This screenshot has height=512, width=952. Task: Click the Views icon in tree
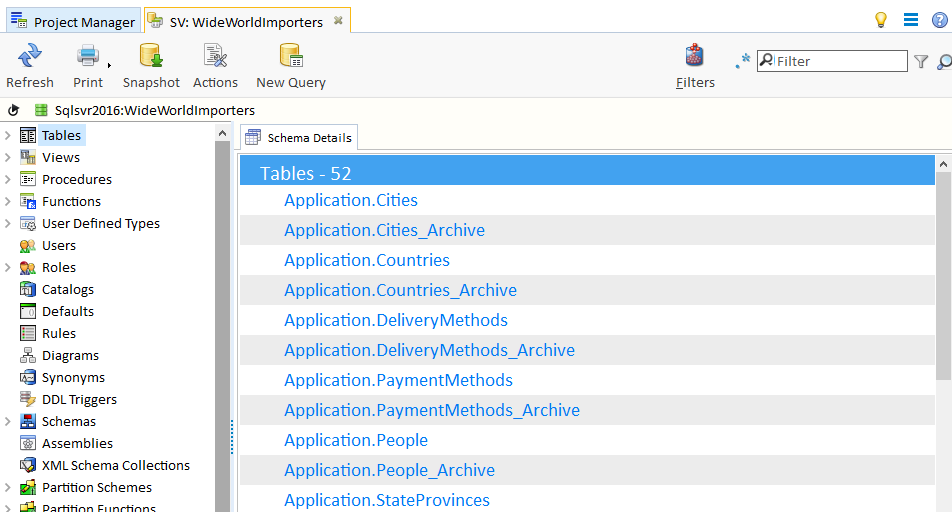click(27, 157)
